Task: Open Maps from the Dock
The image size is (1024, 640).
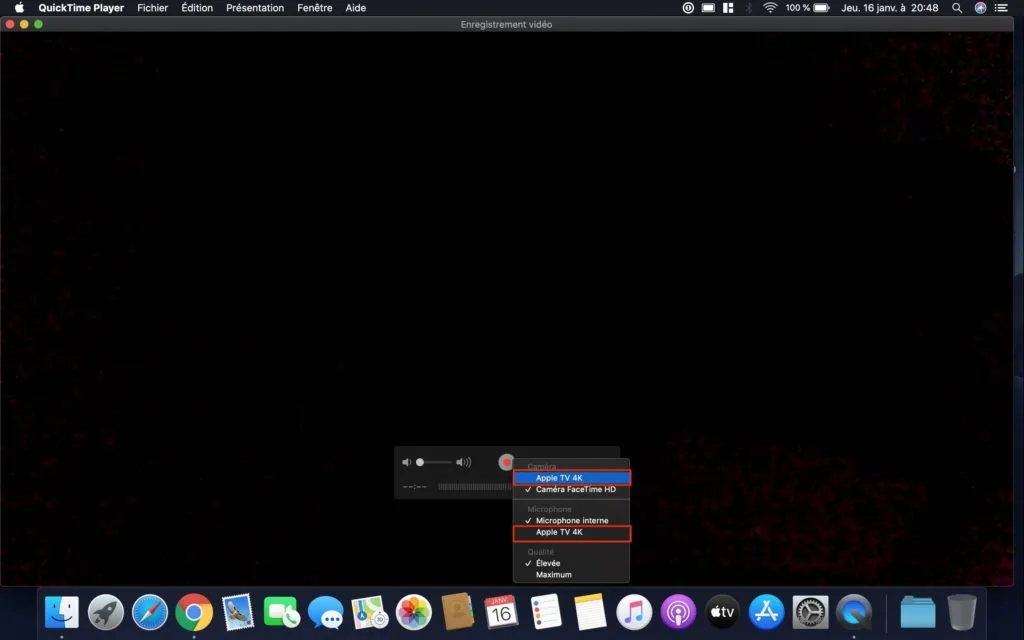Action: [x=370, y=613]
